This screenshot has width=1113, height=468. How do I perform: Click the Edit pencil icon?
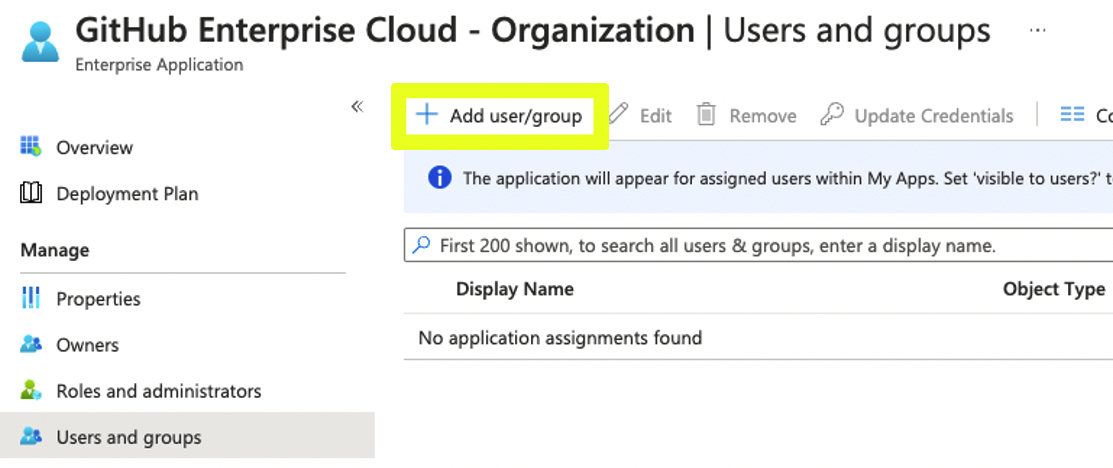619,114
